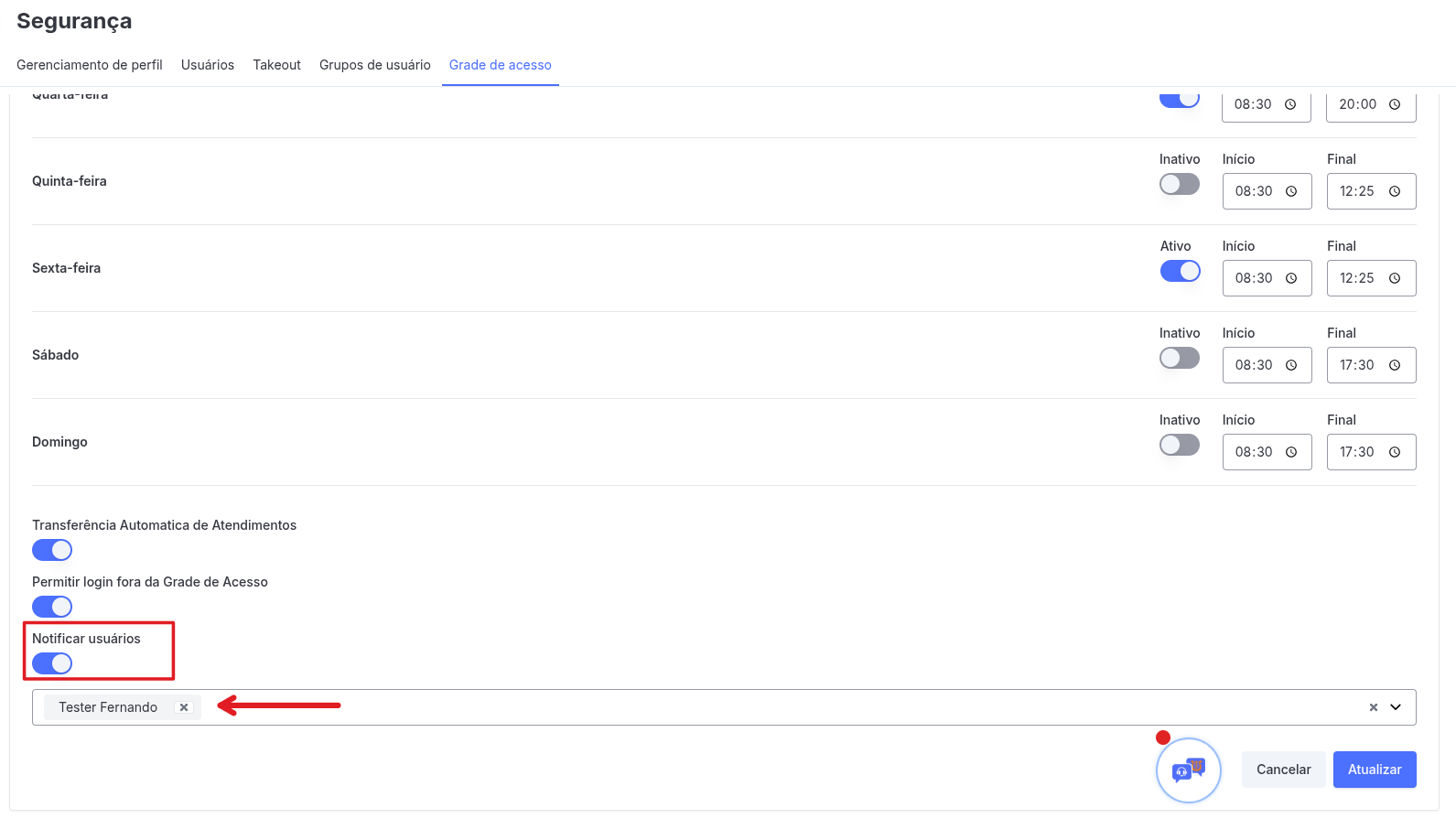Click clock icon in Quinta-feira Início field

point(1291,191)
